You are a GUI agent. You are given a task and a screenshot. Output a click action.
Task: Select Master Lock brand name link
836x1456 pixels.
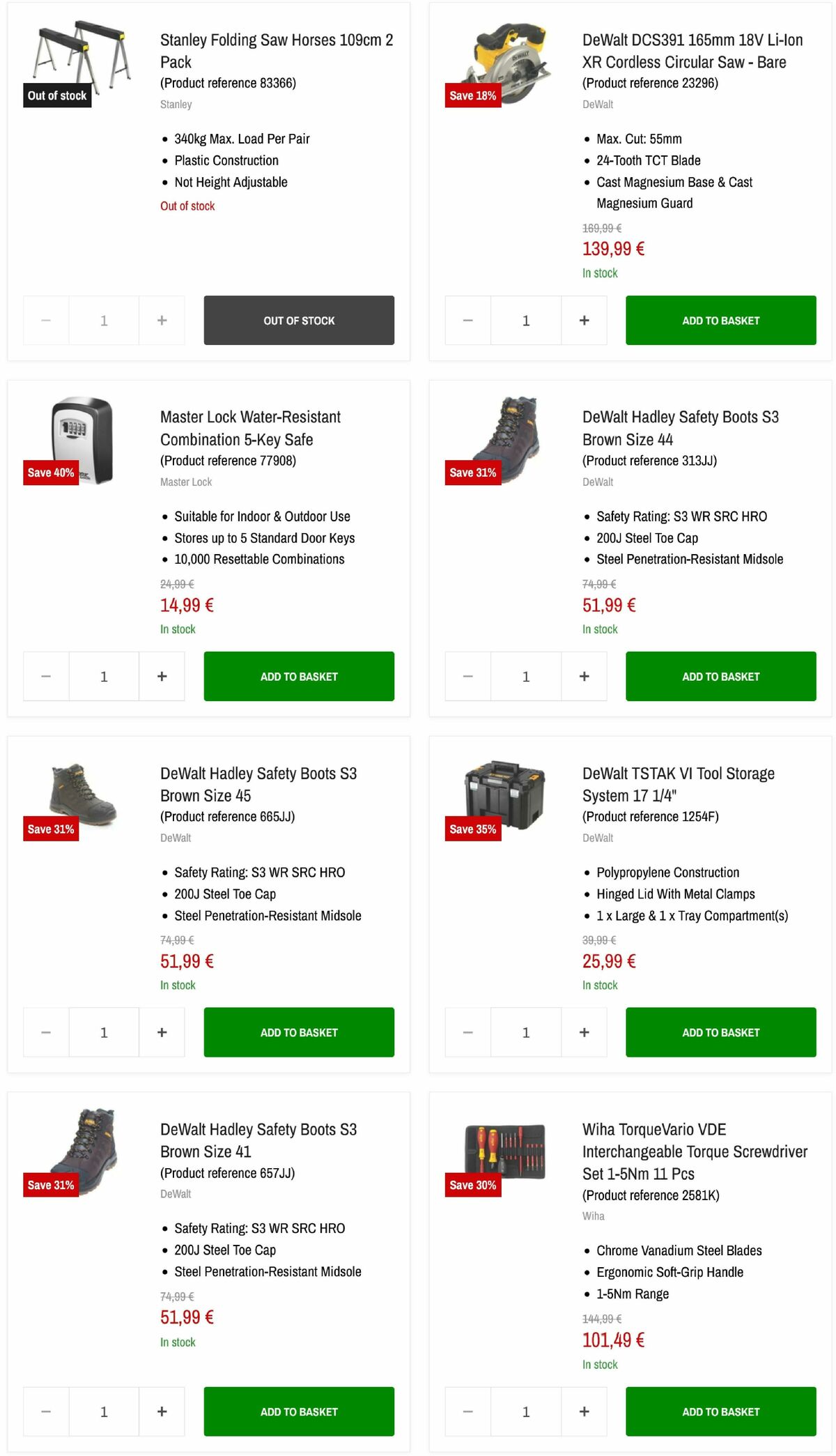coord(187,482)
